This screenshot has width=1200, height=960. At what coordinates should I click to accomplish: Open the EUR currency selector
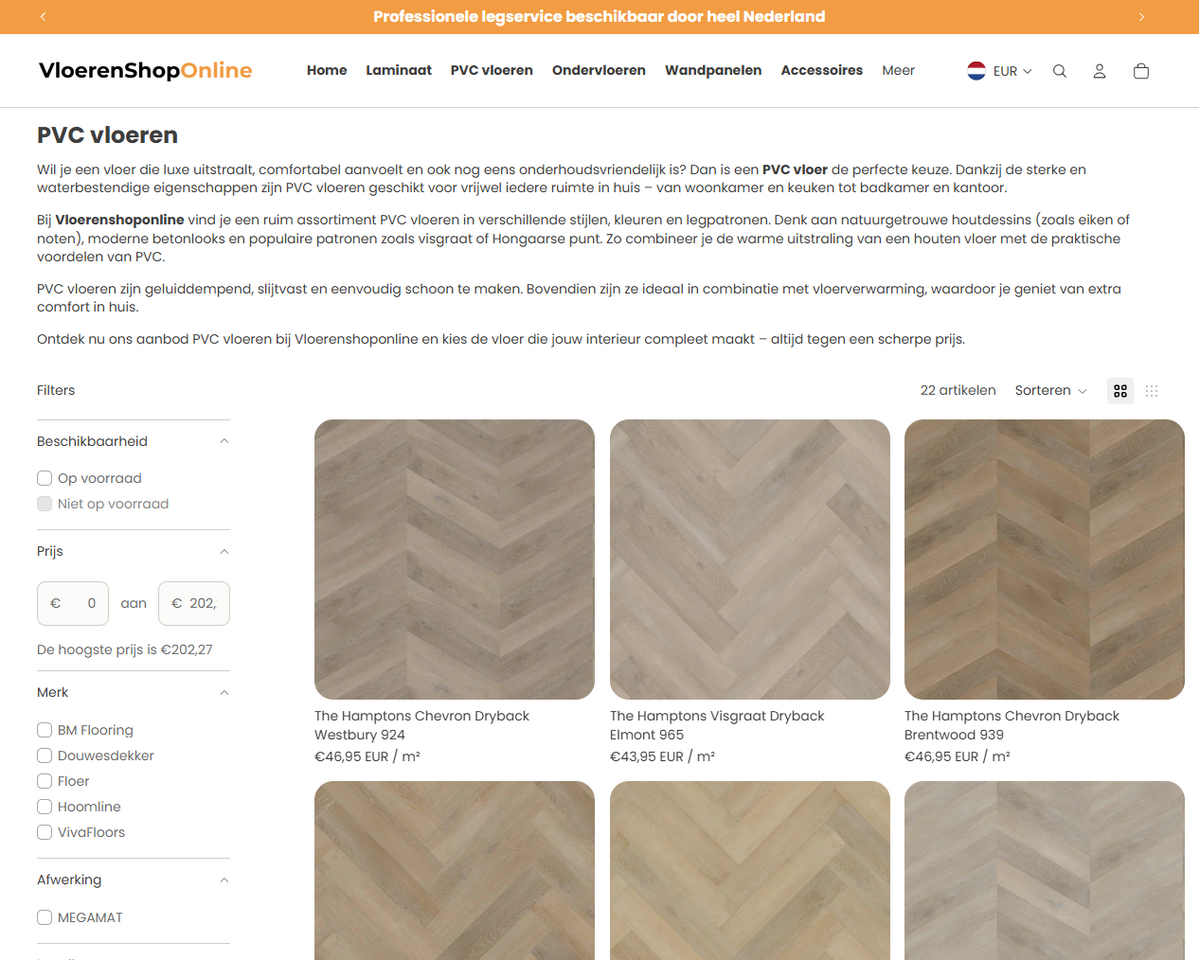pyautogui.click(x=1000, y=71)
